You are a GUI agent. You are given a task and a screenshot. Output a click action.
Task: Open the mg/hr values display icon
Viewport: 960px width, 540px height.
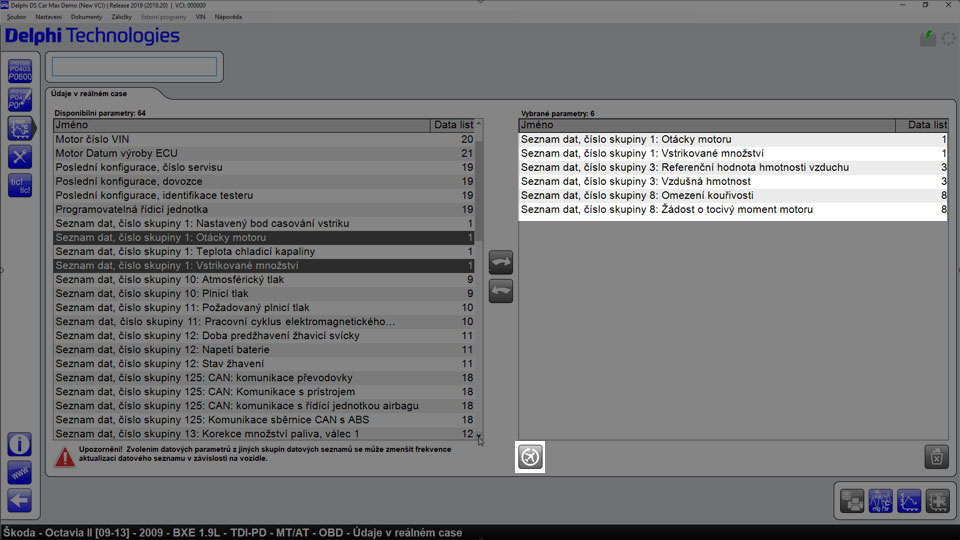click(x=880, y=501)
